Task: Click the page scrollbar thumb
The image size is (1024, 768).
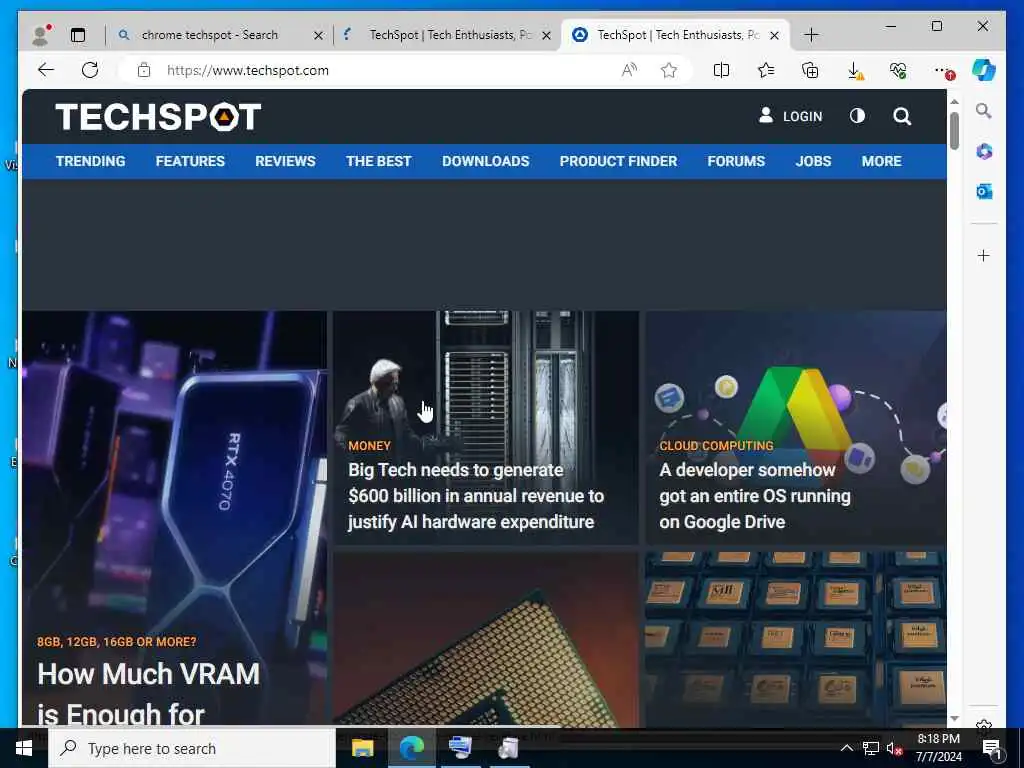Action: (954, 131)
